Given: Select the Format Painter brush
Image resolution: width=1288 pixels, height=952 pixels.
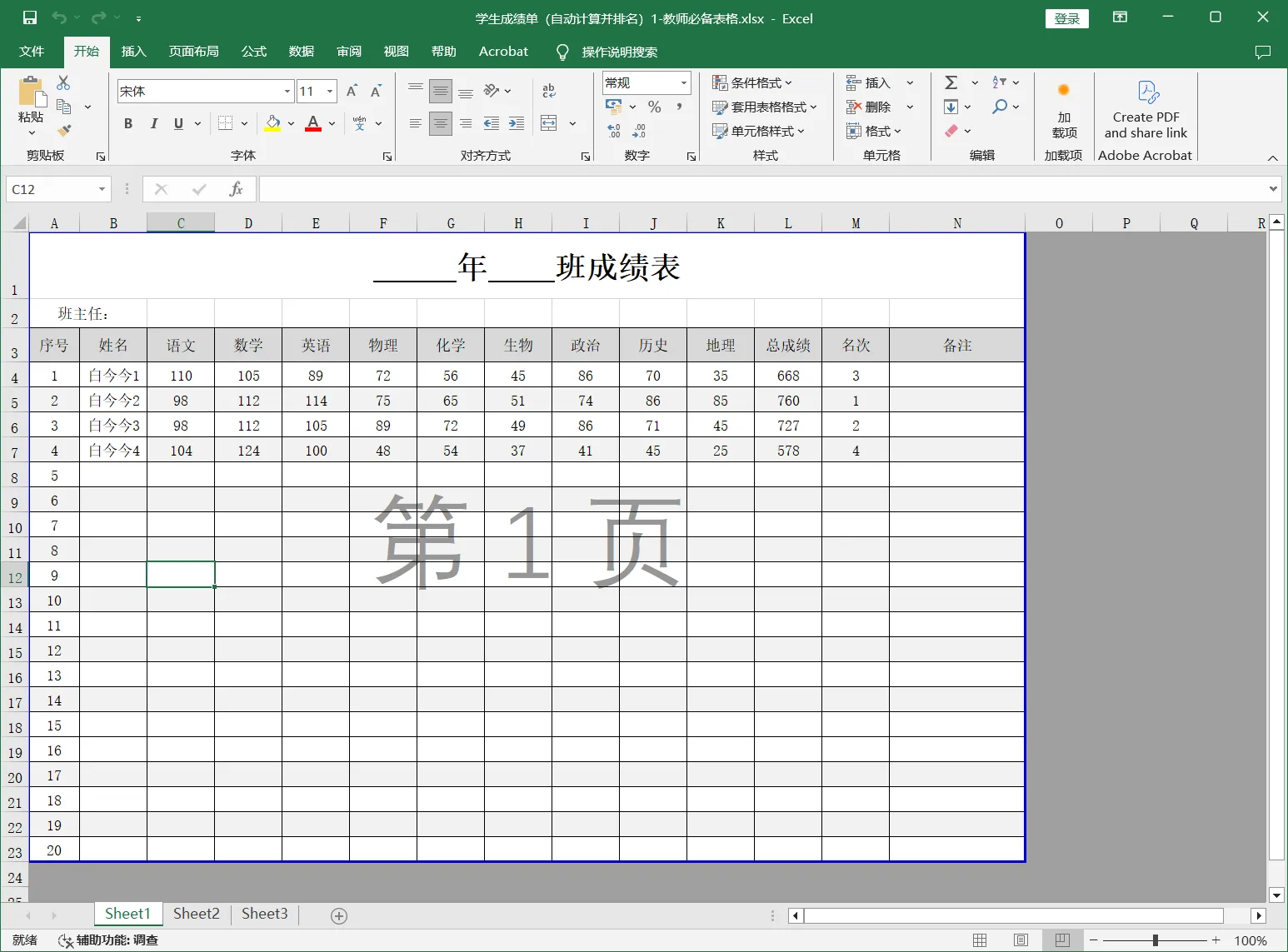Looking at the screenshot, I should point(63,131).
